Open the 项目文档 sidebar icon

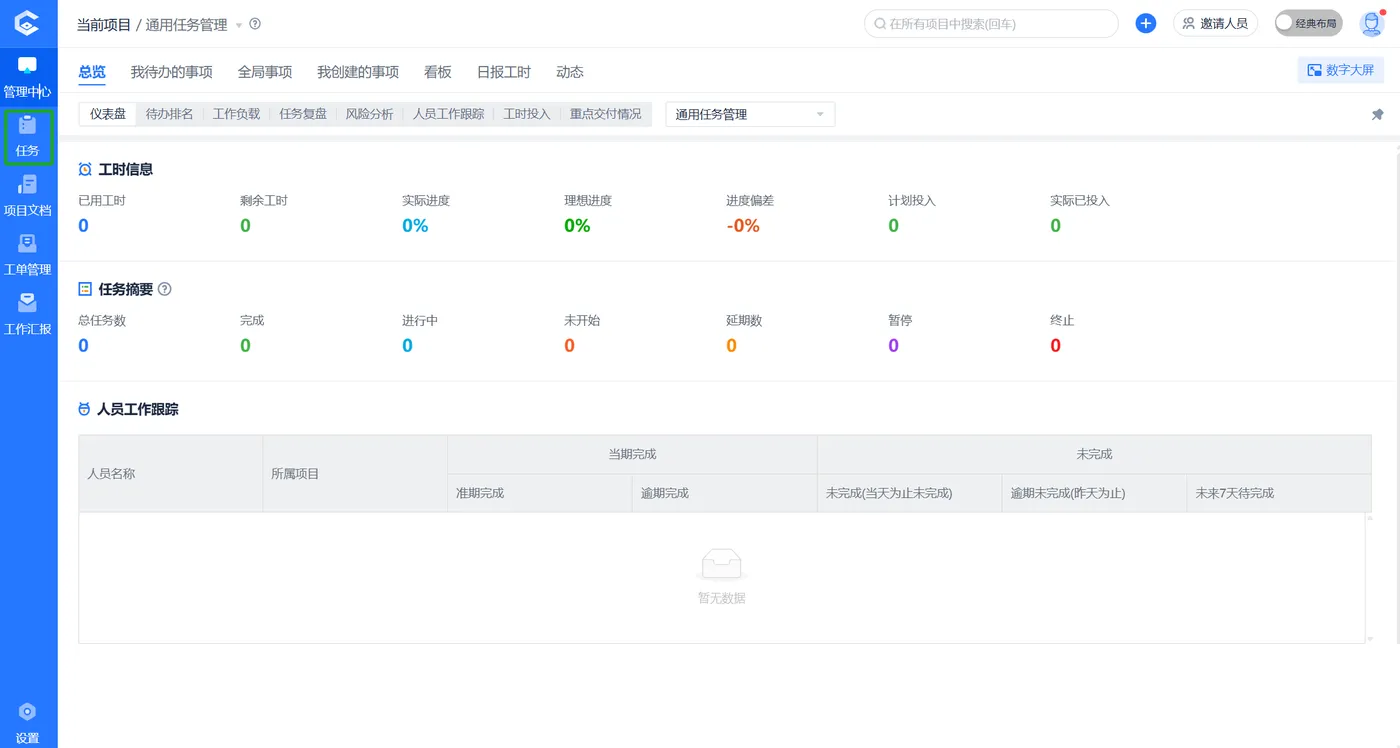29,194
